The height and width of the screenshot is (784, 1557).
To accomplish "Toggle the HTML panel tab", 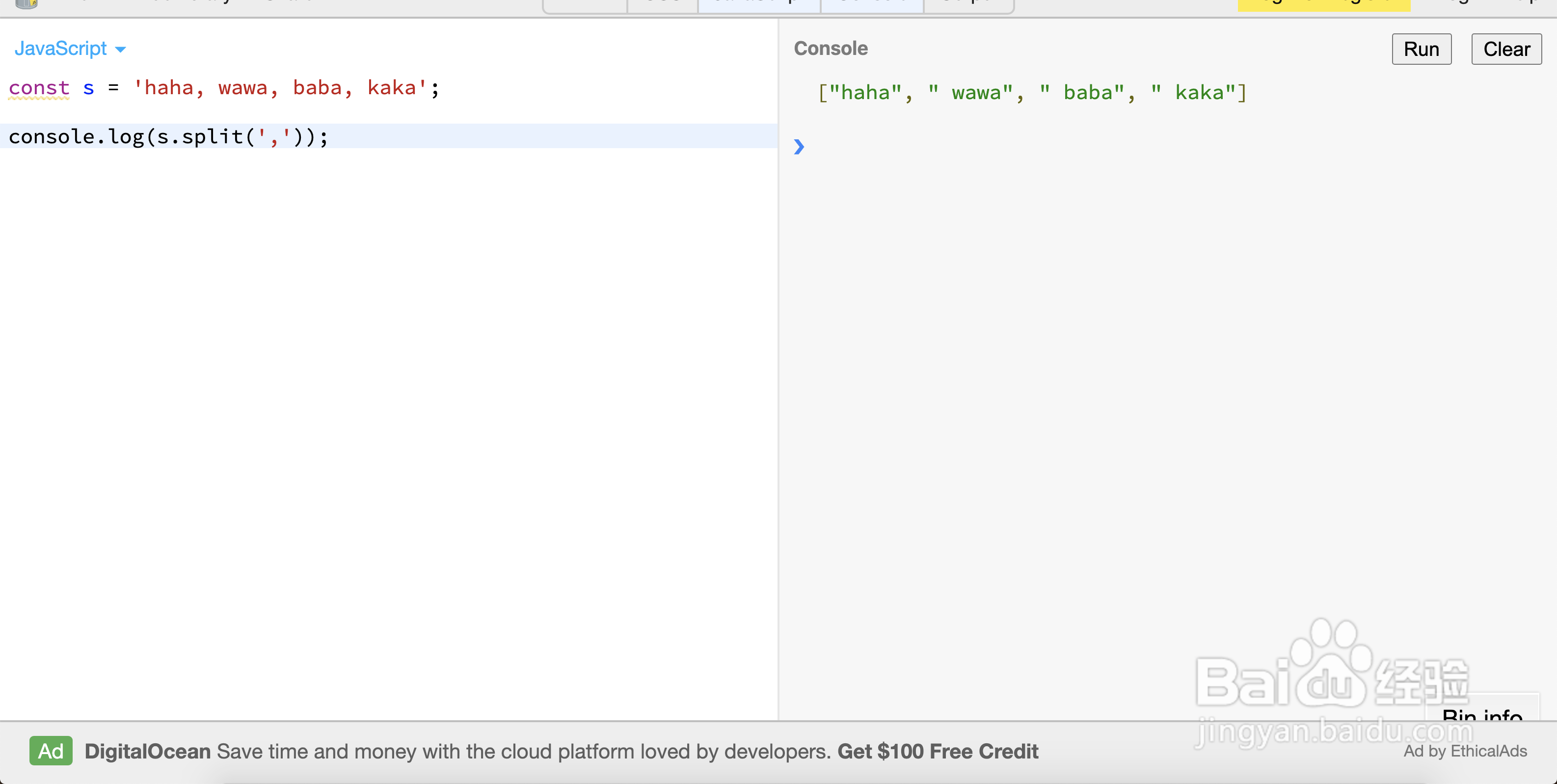I will [x=585, y=5].
